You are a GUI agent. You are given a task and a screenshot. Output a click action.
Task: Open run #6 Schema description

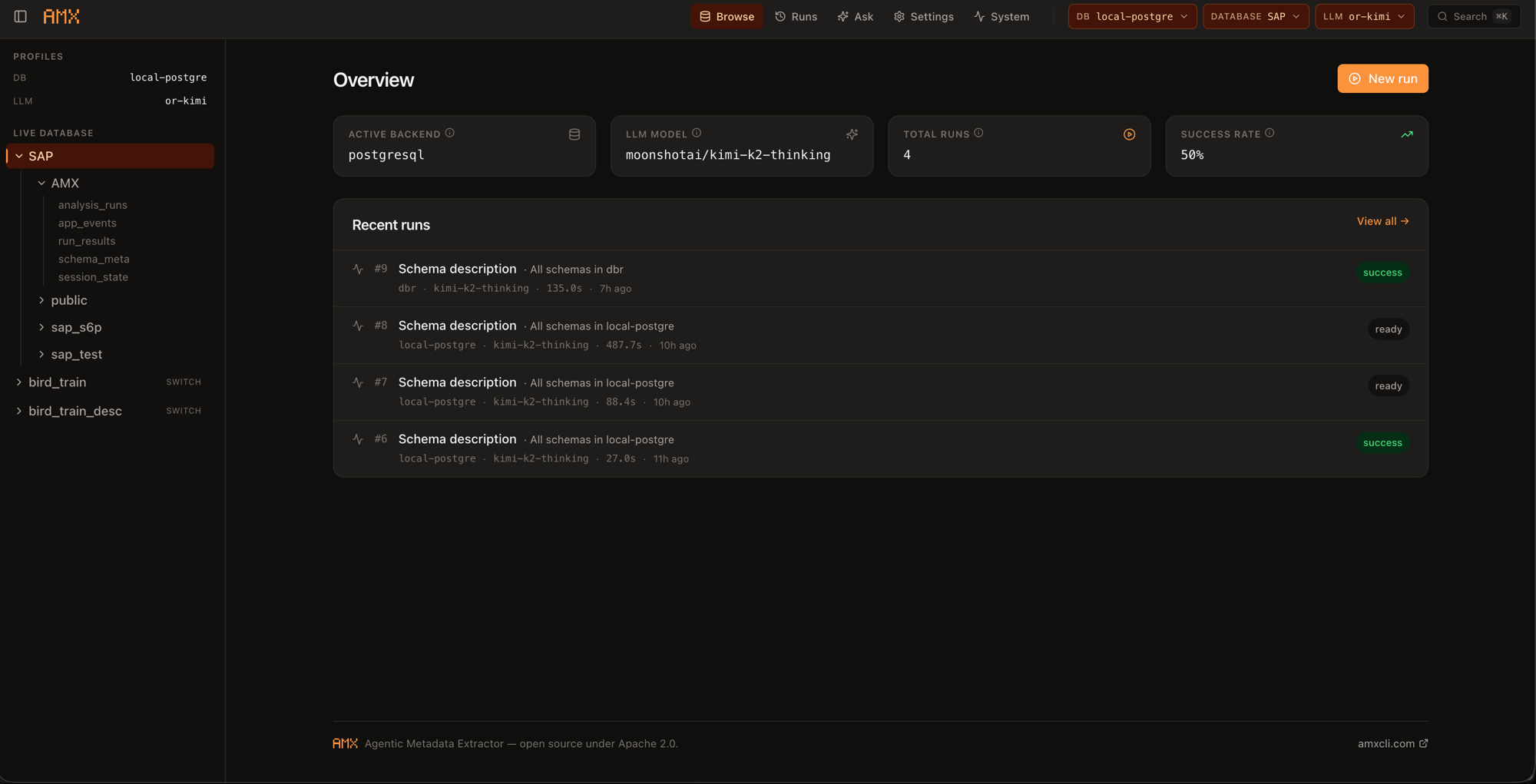pos(880,448)
